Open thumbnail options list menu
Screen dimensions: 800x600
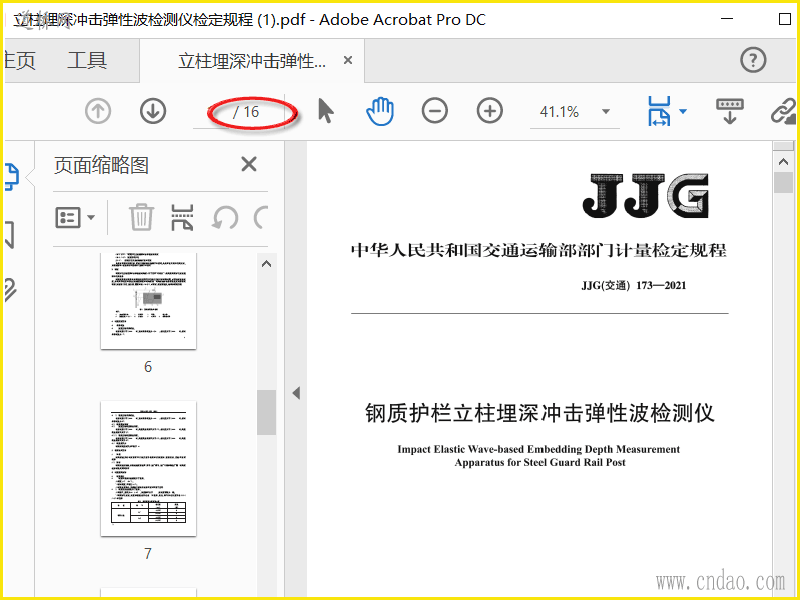[74, 218]
